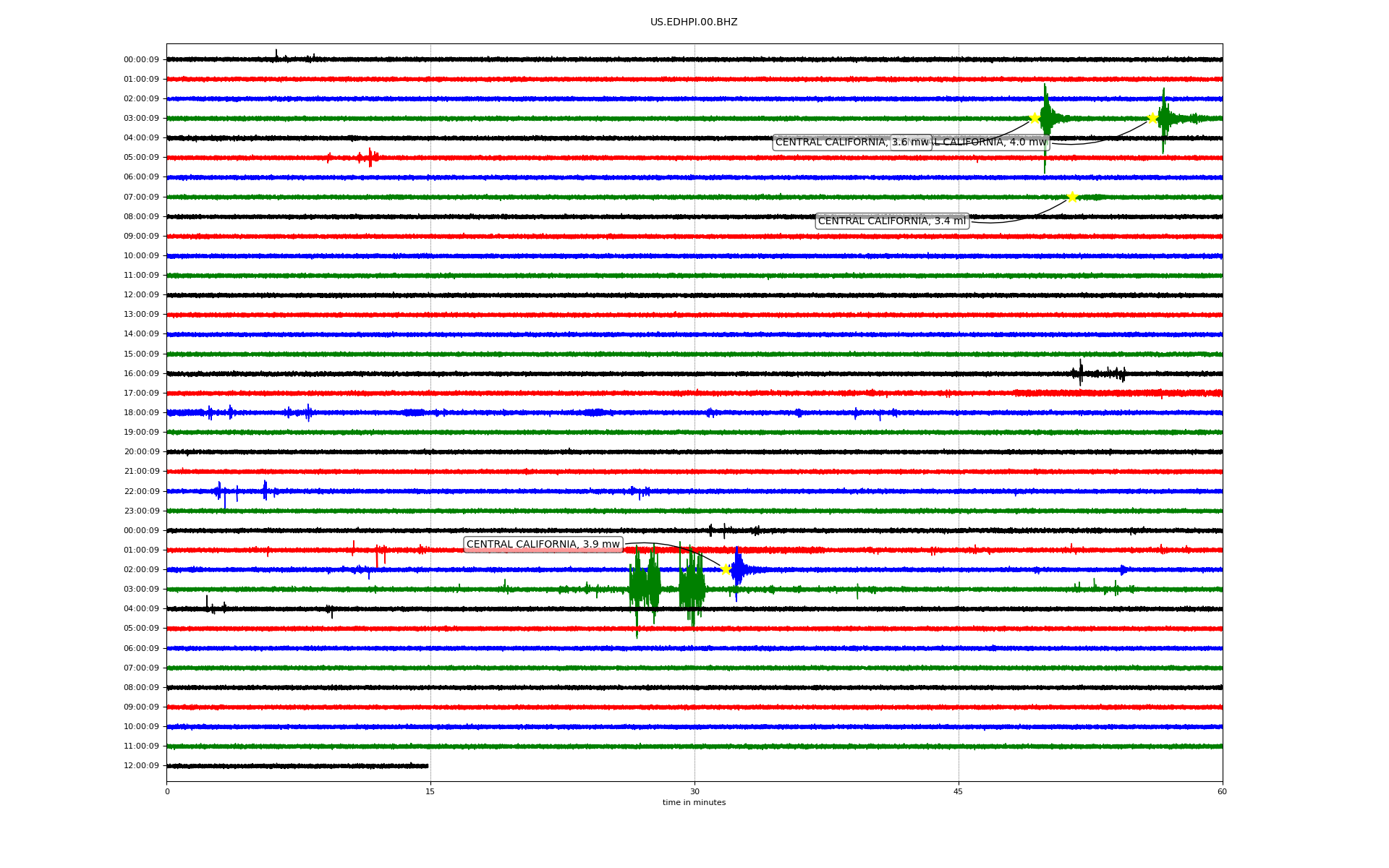Click the yellow star on the 07:00:09 trace
The height and width of the screenshot is (868, 1389).
coord(1072,197)
